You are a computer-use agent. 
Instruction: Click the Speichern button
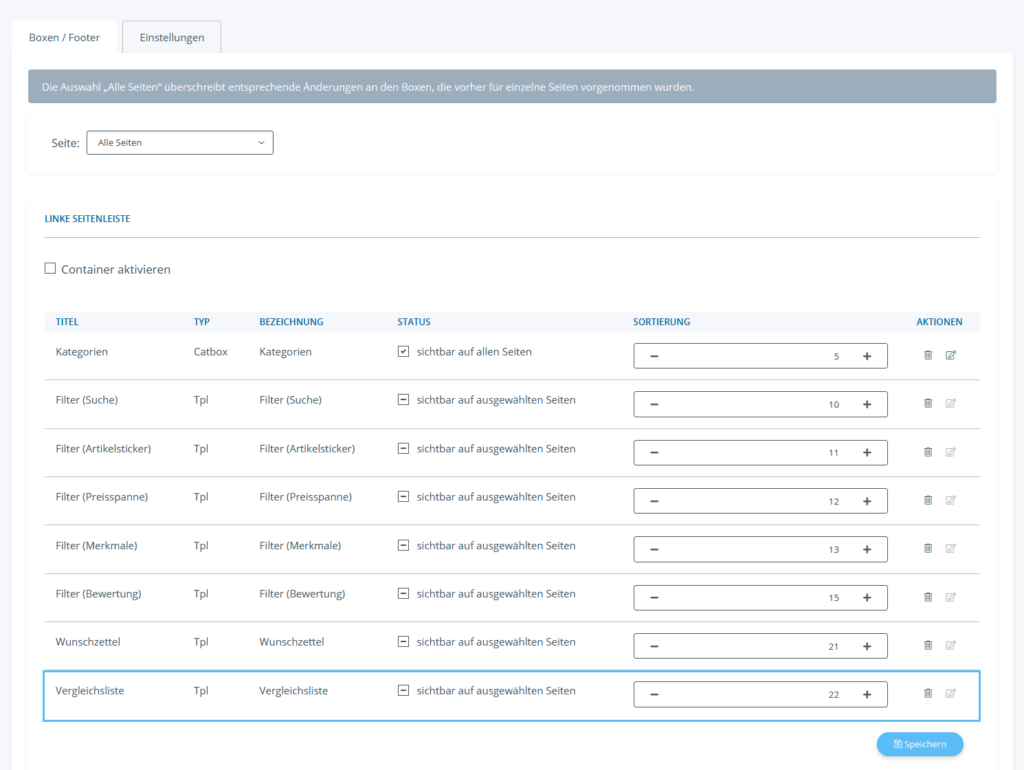pos(919,744)
